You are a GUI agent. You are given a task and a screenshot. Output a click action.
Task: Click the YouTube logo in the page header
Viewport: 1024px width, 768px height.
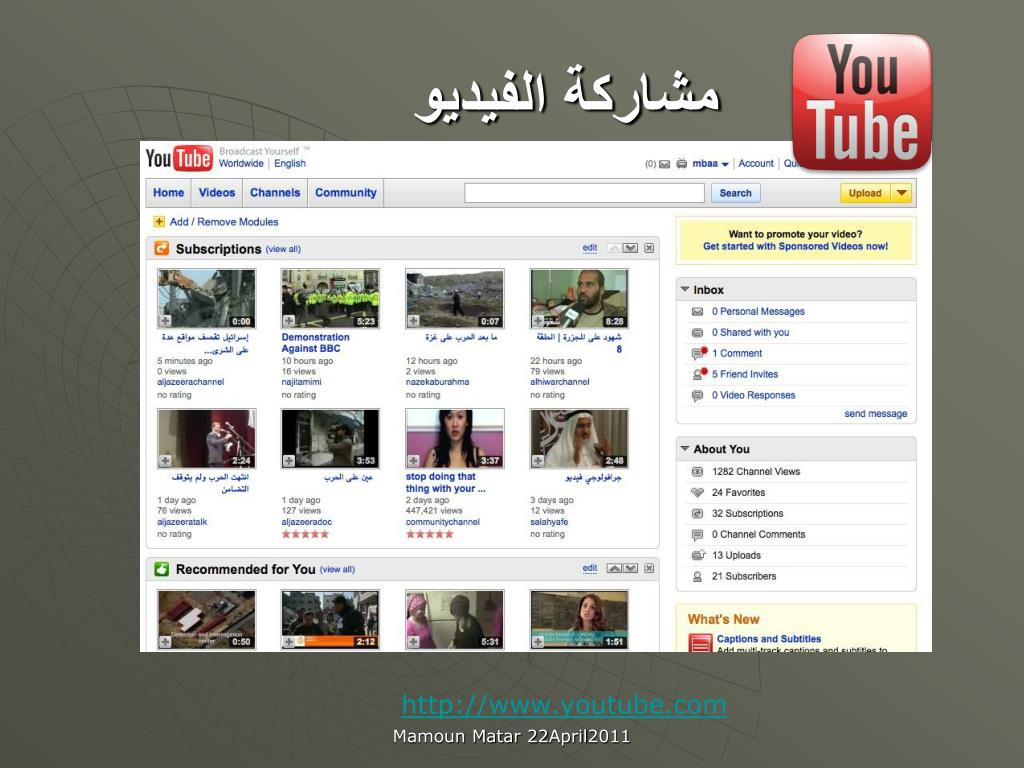(x=179, y=159)
